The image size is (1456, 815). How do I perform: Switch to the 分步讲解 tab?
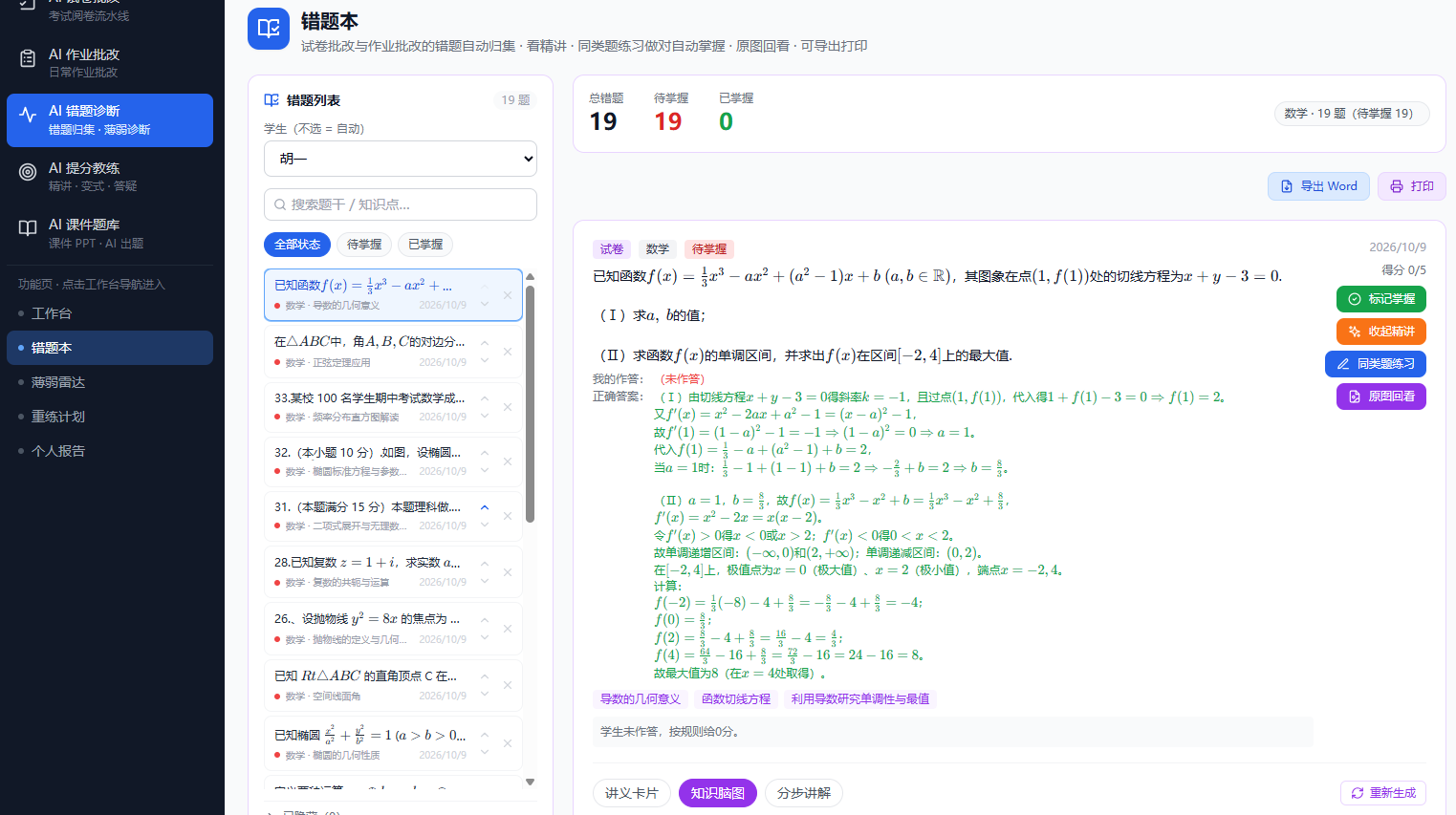click(x=804, y=793)
